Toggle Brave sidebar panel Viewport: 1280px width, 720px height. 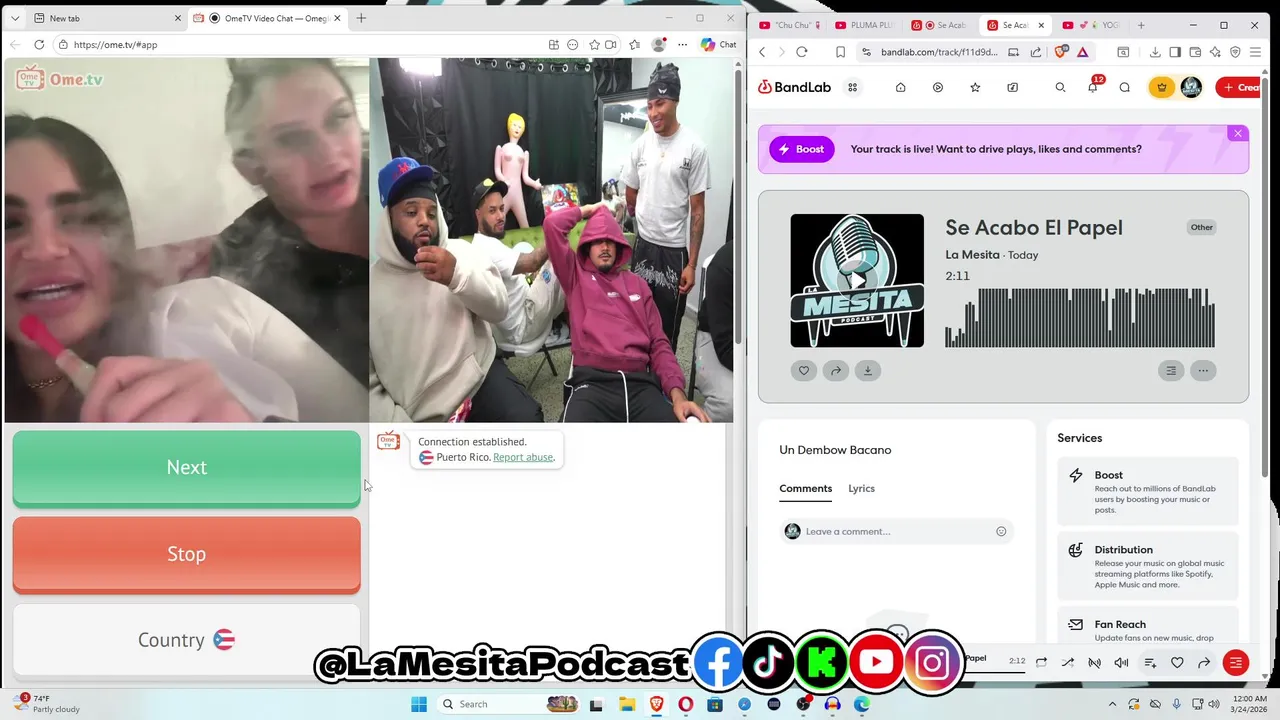coord(1175,52)
